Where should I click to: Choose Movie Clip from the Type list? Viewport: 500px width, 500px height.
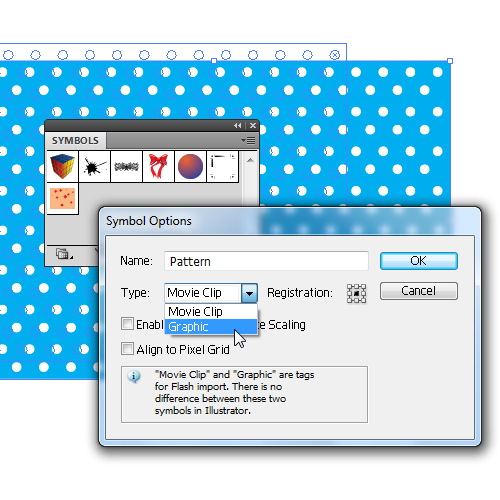tap(211, 312)
